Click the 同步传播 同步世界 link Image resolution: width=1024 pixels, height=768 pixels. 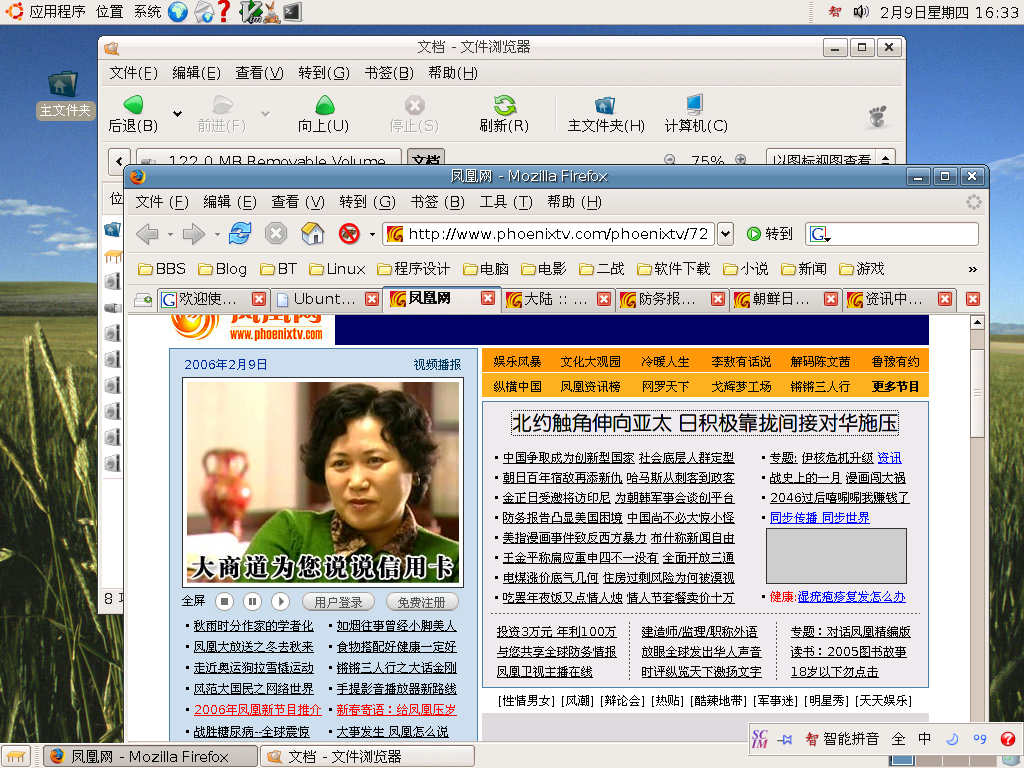(820, 518)
